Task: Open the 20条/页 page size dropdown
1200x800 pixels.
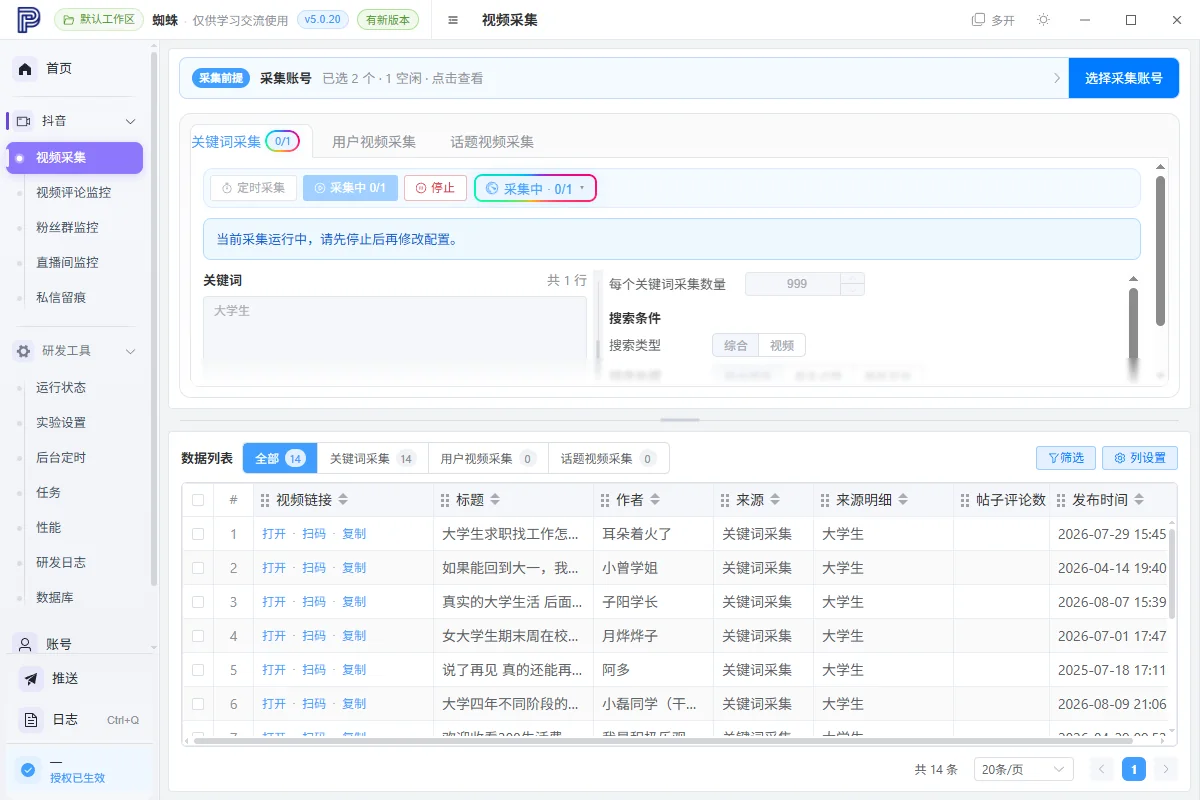Action: click(1023, 769)
